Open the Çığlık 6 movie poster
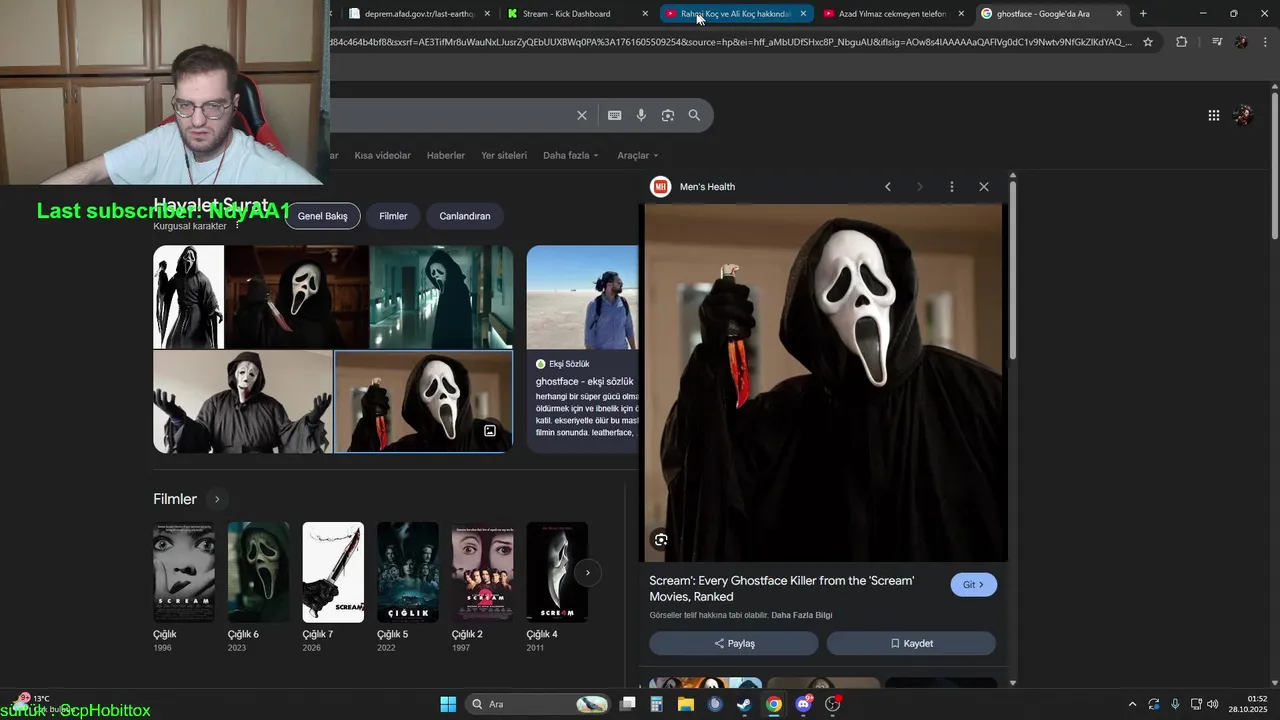This screenshot has height=720, width=1280. pos(258,572)
